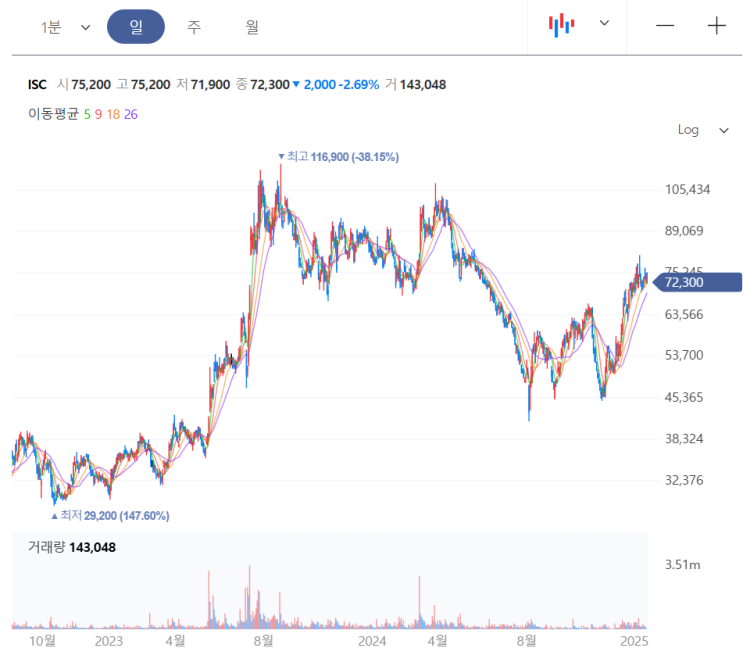The height and width of the screenshot is (666, 743).
Task: Select the 18-day moving average indicator
Action: tap(113, 114)
